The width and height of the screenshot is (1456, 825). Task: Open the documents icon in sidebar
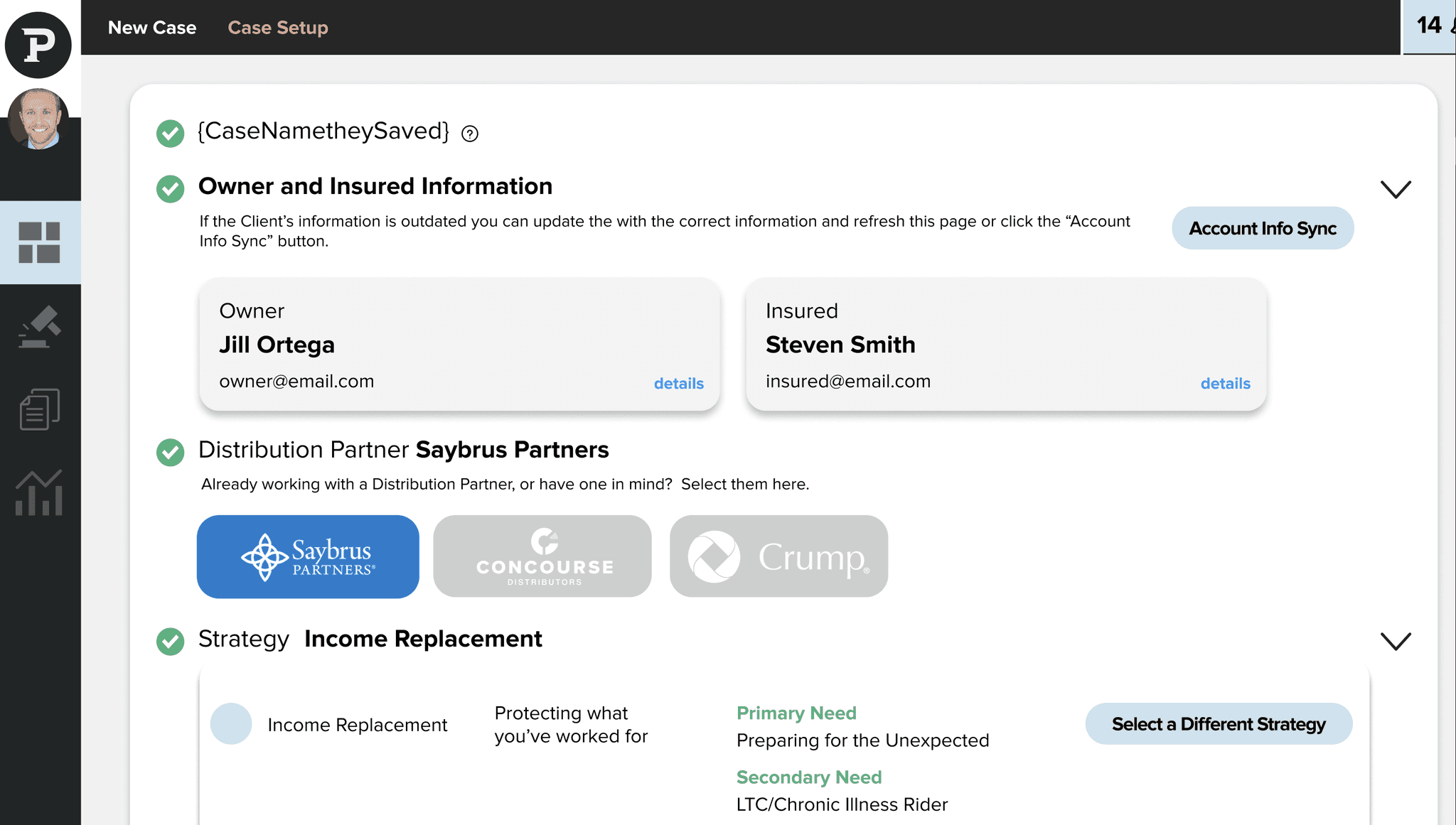pos(39,409)
